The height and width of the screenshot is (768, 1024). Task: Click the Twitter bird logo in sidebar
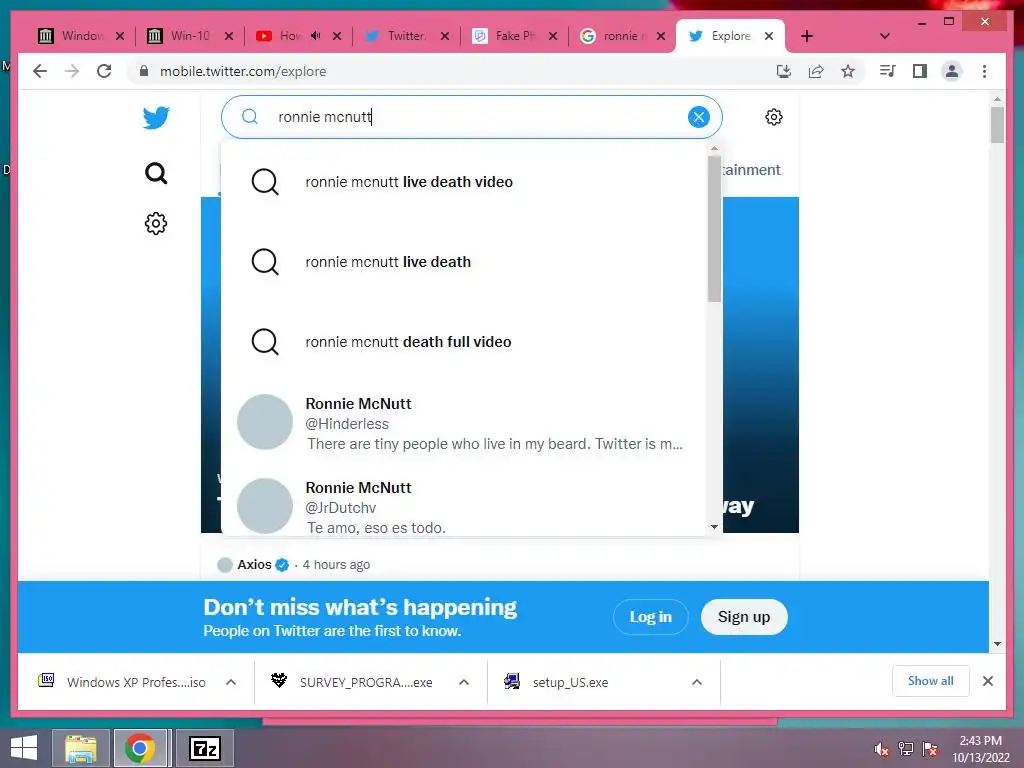pos(156,118)
